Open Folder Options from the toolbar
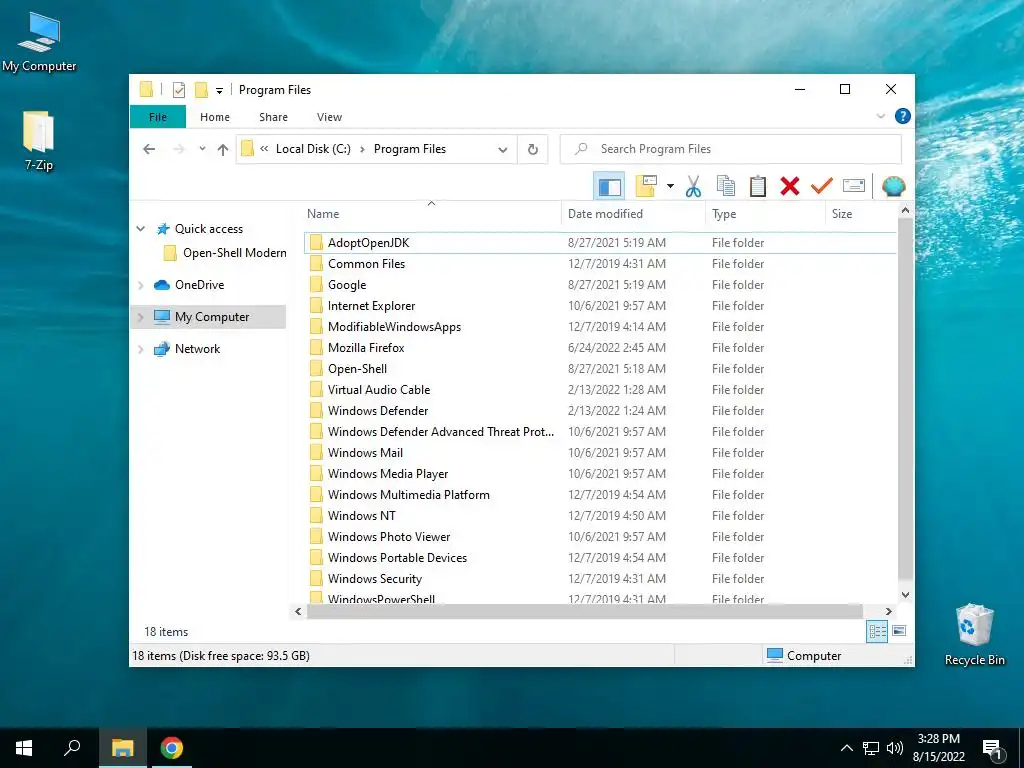Viewport: 1024px width, 768px height. click(646, 187)
